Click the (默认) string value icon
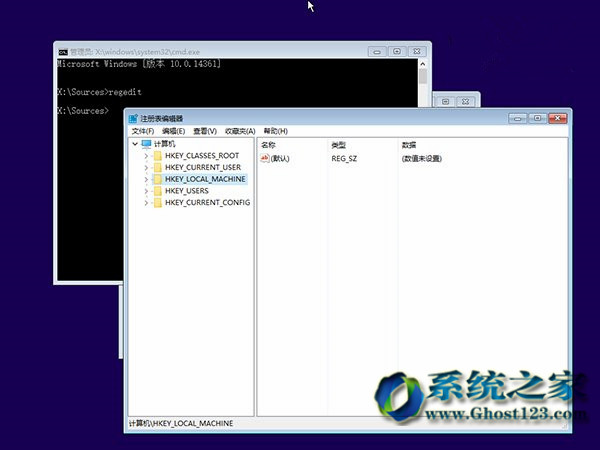The width and height of the screenshot is (600, 450). tap(264, 158)
